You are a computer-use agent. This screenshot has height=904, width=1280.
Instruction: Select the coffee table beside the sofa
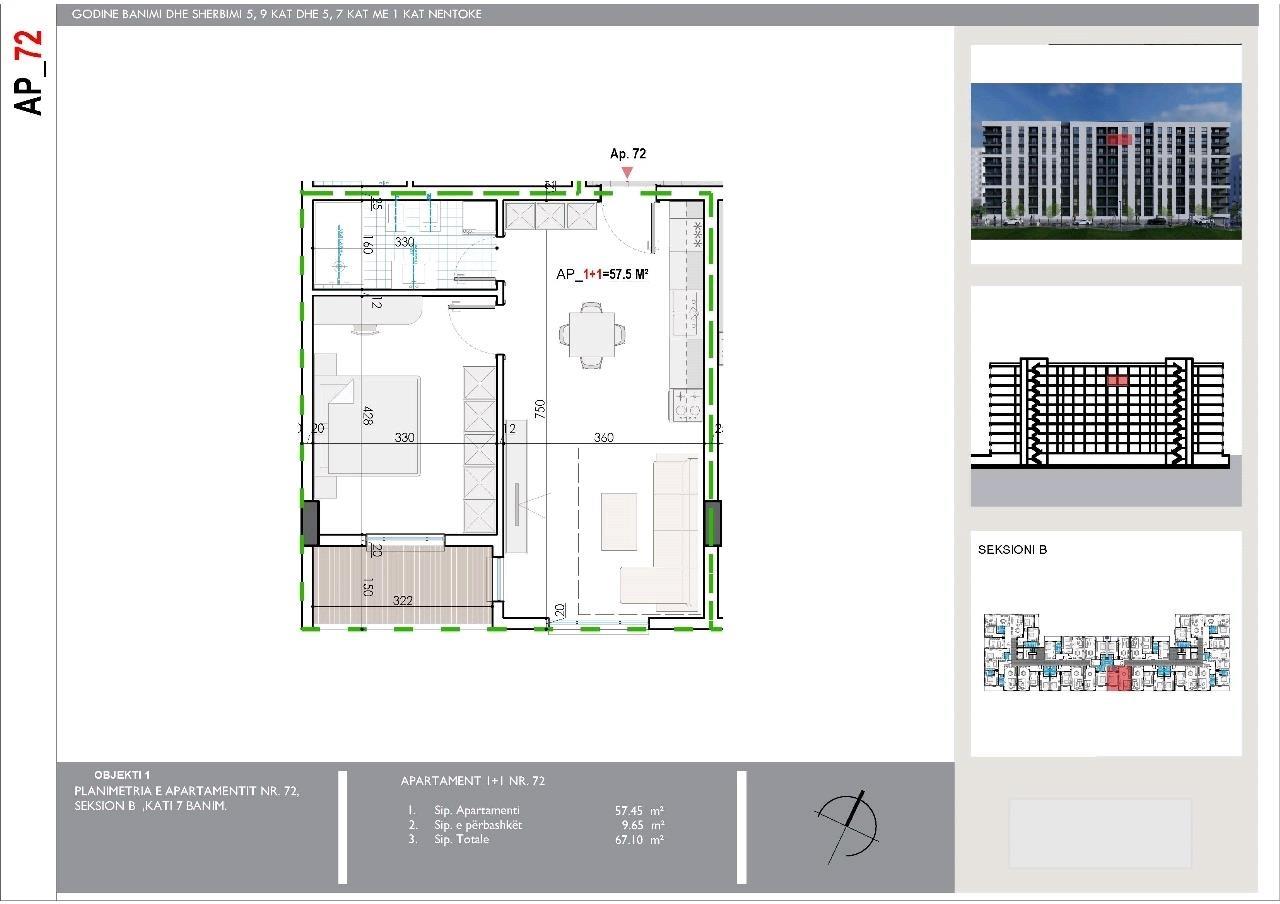pos(618,520)
